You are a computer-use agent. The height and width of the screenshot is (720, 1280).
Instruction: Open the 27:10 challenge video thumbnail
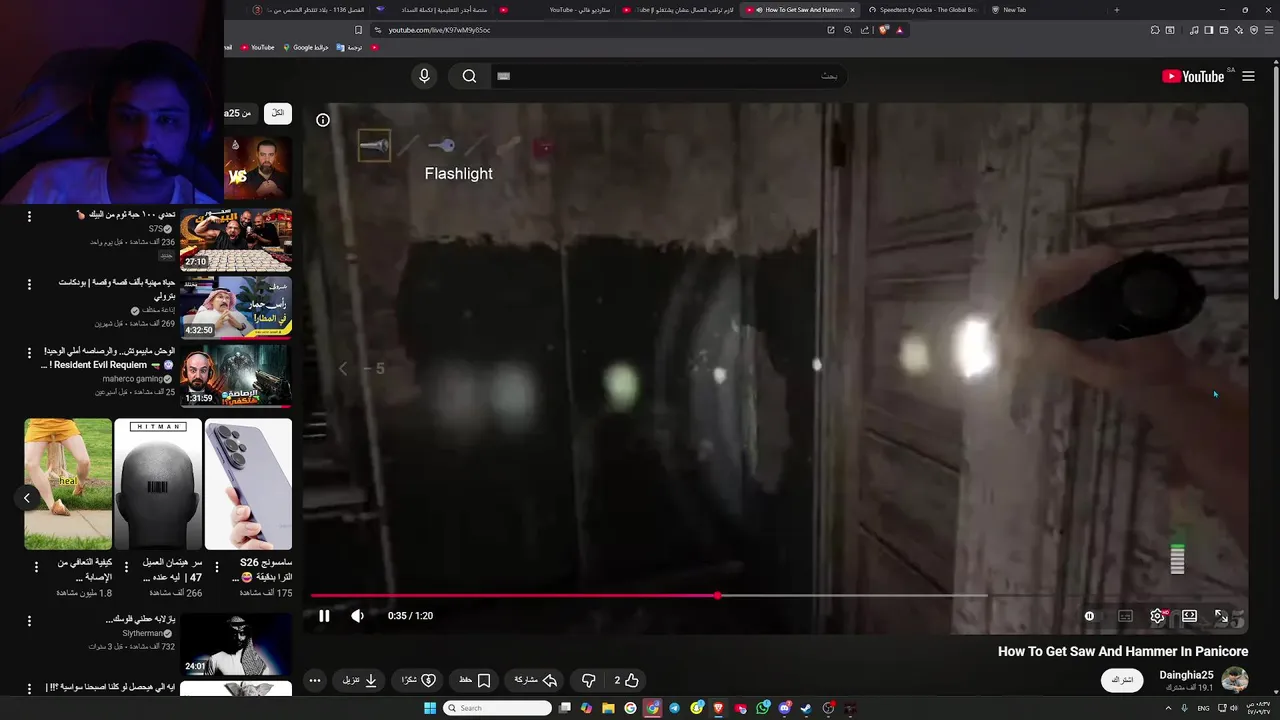236,240
